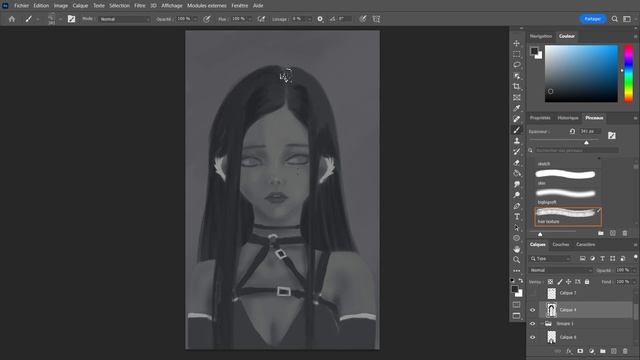Select the Crop tool

tap(517, 87)
